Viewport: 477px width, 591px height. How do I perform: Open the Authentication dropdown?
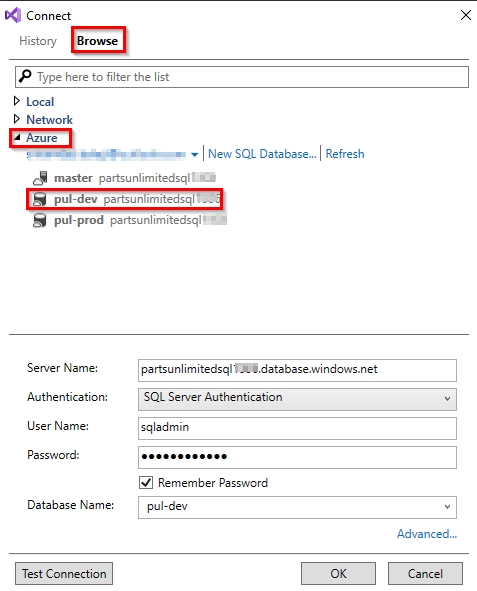coord(297,399)
